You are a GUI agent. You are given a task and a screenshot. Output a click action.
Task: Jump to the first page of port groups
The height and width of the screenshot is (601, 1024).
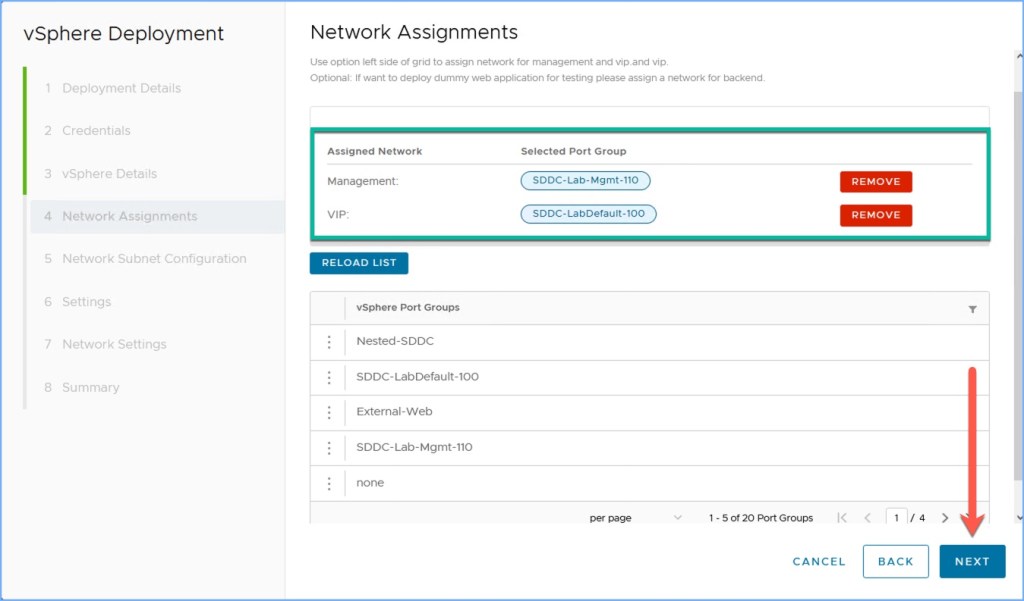coord(842,518)
